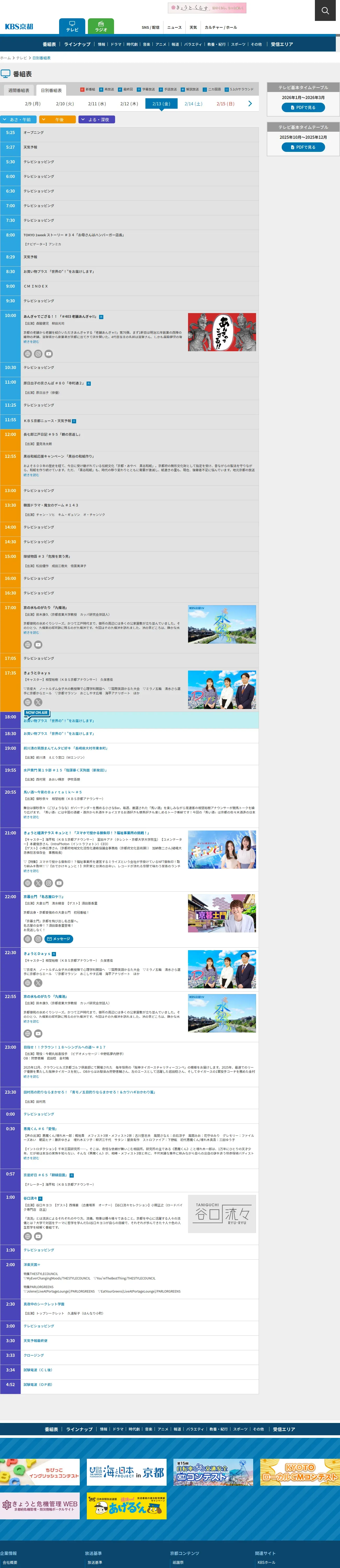
Task: Open PDF for 2025年10月〜12月 timetable
Action: (303, 147)
